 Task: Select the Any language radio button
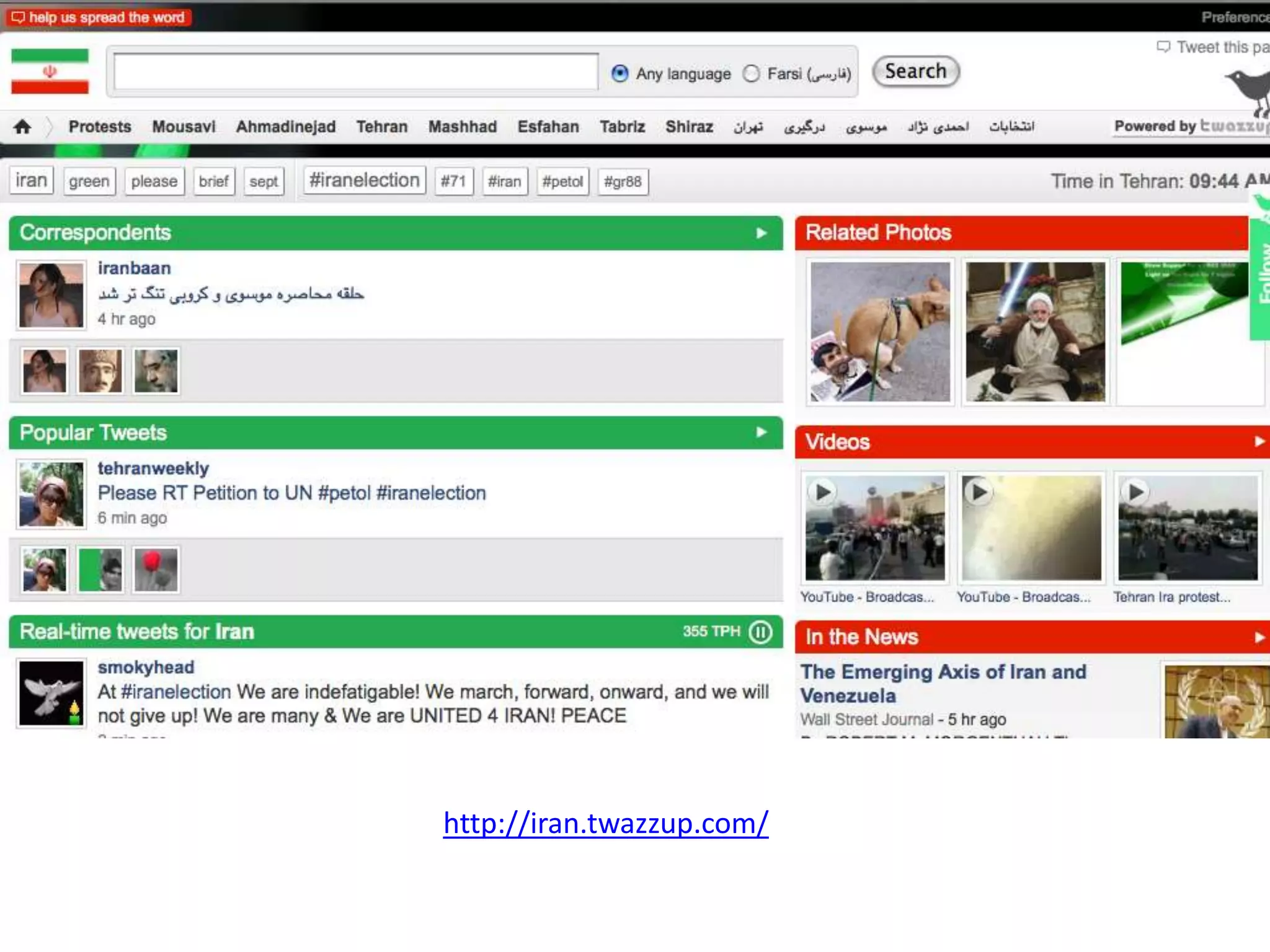point(619,74)
